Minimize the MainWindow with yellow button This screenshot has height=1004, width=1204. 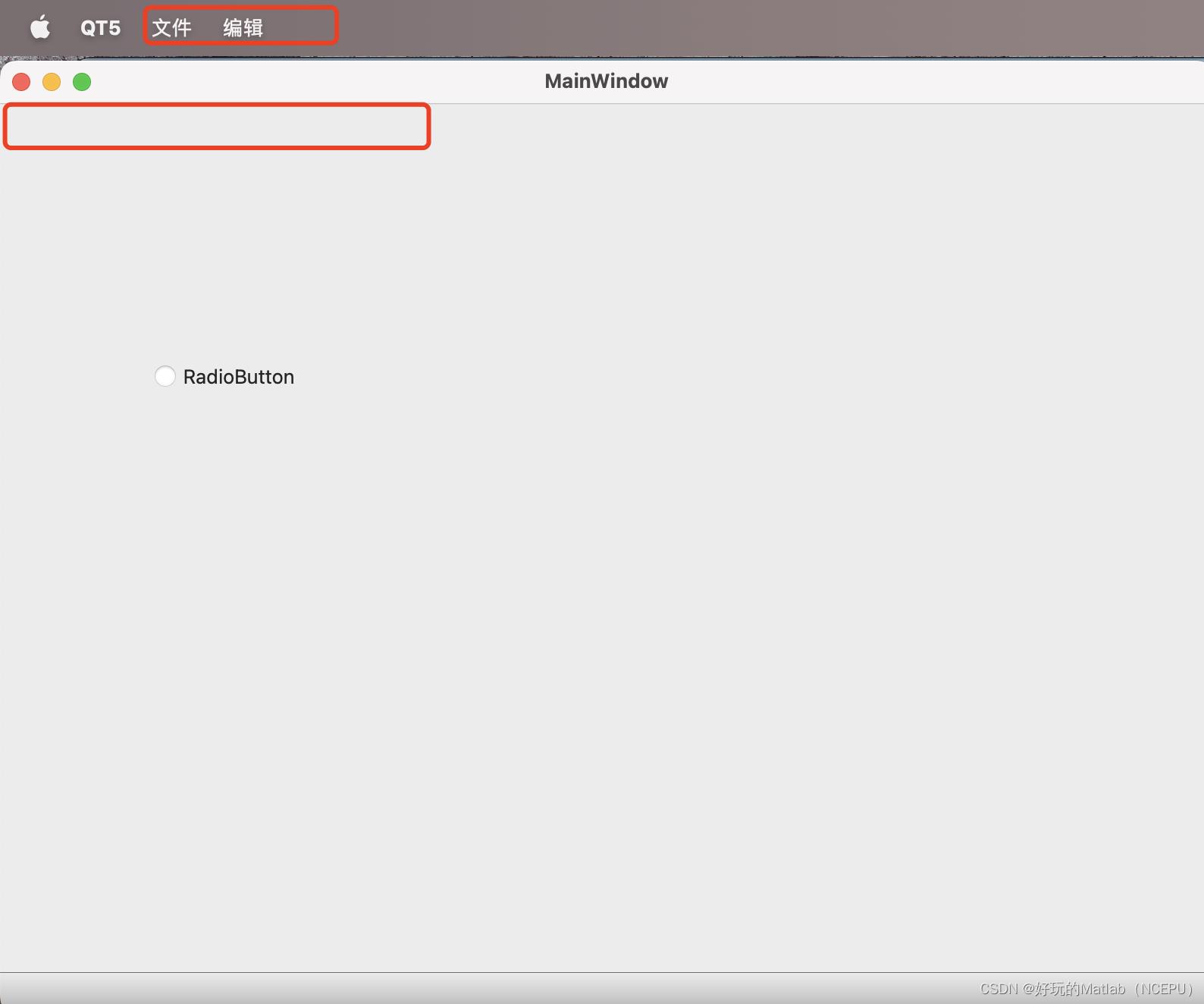click(x=52, y=82)
